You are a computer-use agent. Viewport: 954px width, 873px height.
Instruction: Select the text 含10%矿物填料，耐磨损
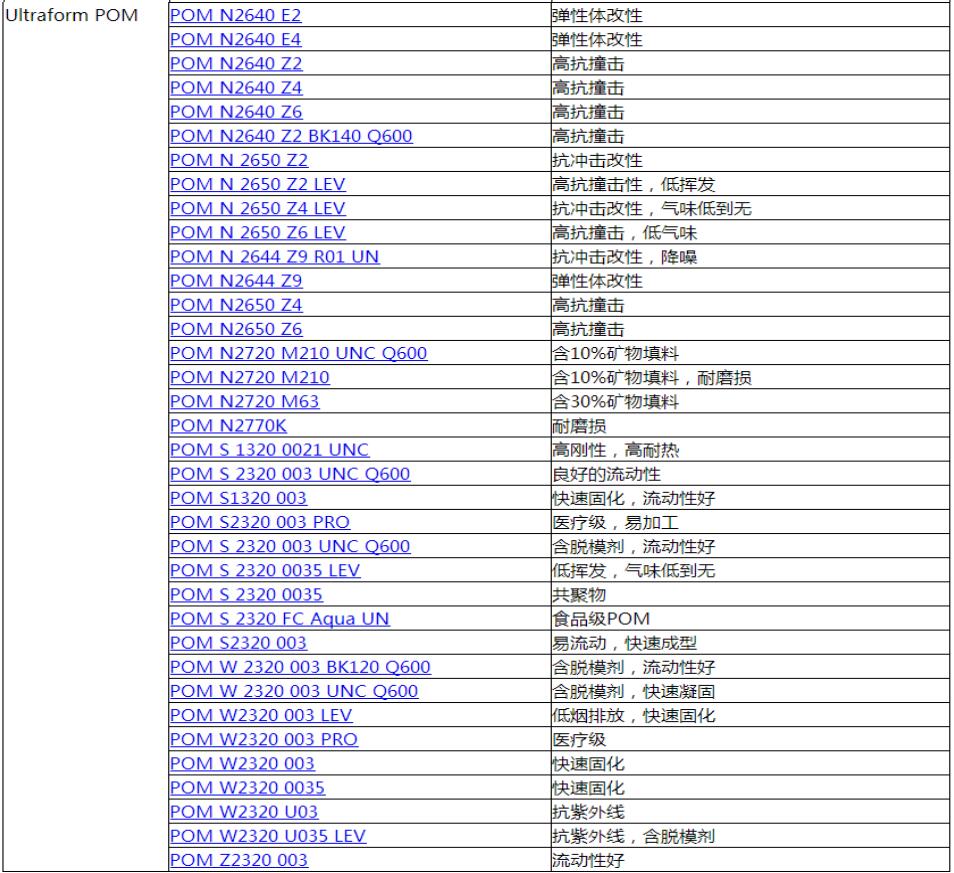click(652, 378)
